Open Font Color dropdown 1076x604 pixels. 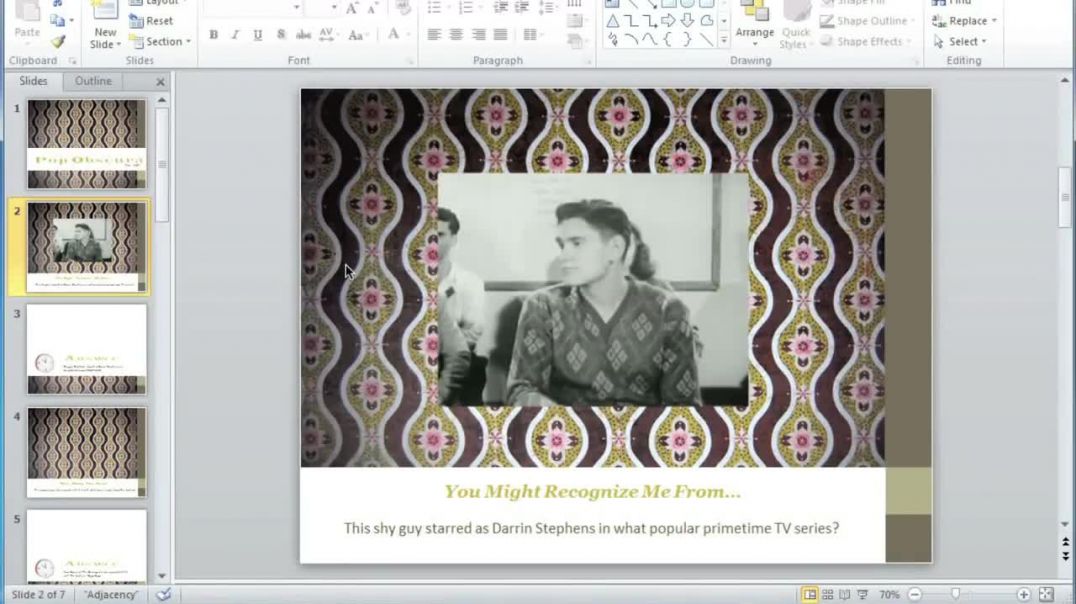coord(408,34)
